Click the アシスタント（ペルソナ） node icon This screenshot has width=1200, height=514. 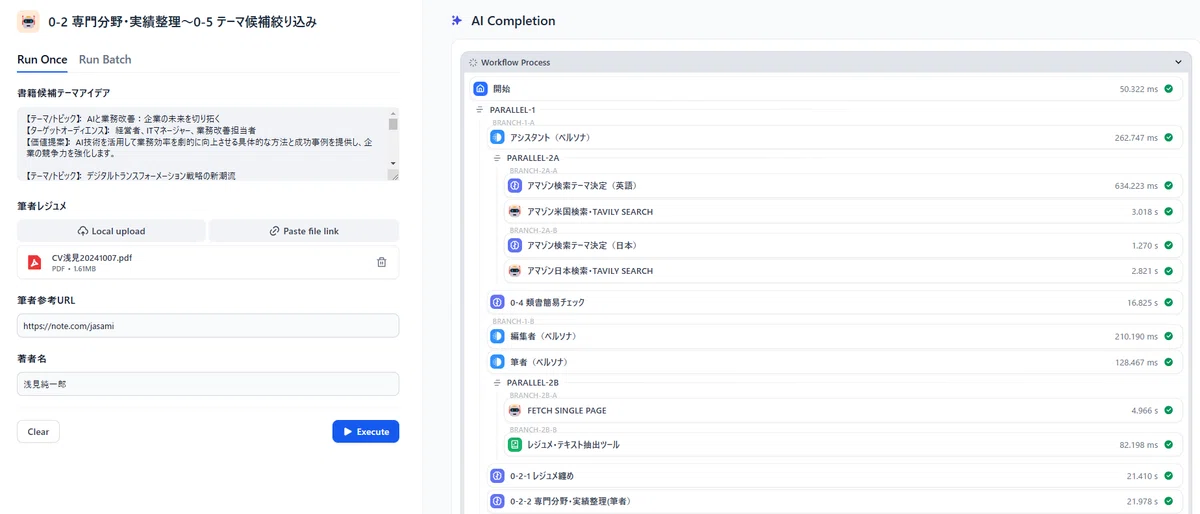(x=497, y=137)
